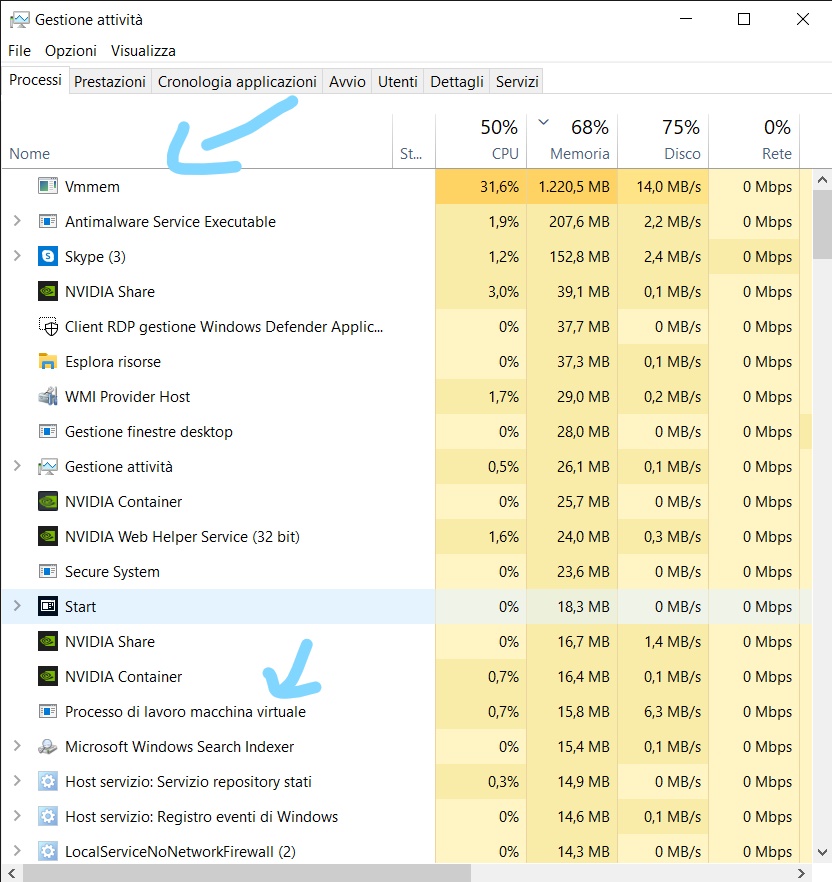Viewport: 832px width, 882px height.
Task: Click the NVIDIA Web Helper Service icon
Action: point(48,536)
